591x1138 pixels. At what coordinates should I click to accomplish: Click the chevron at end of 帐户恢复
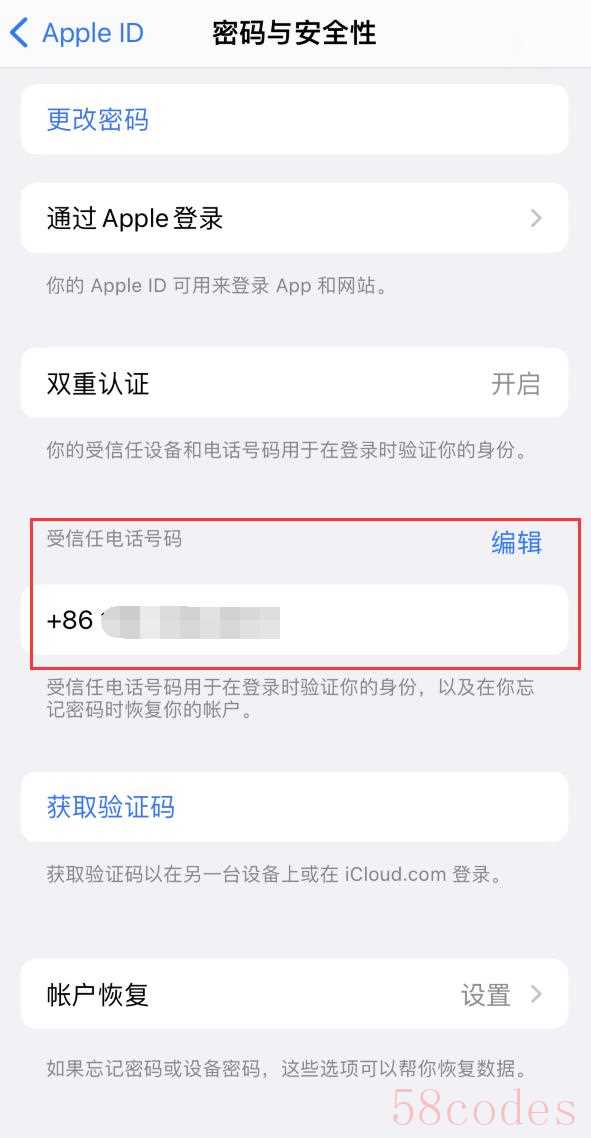(x=536, y=994)
